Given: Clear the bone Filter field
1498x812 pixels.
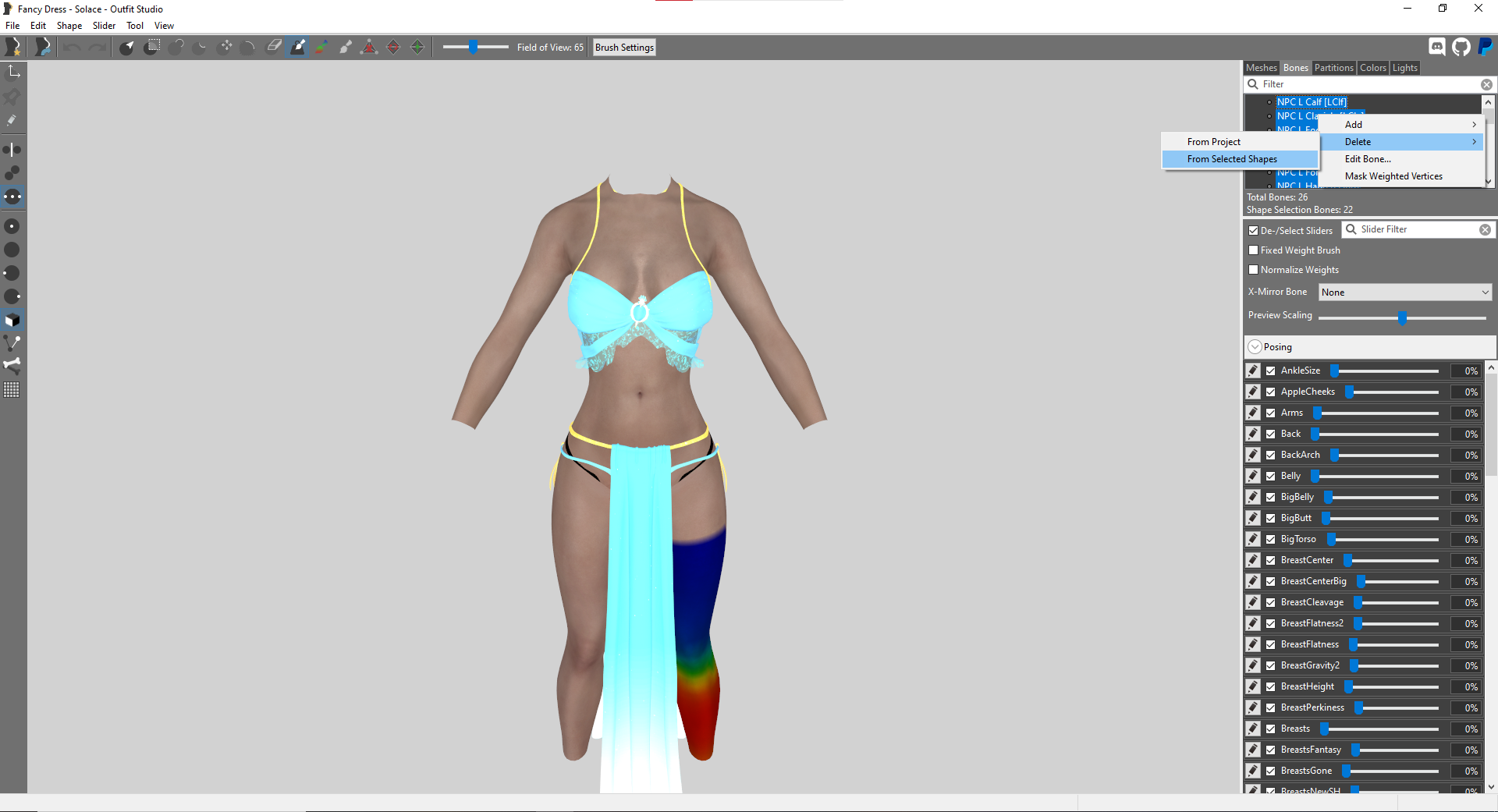Looking at the screenshot, I should (1486, 84).
